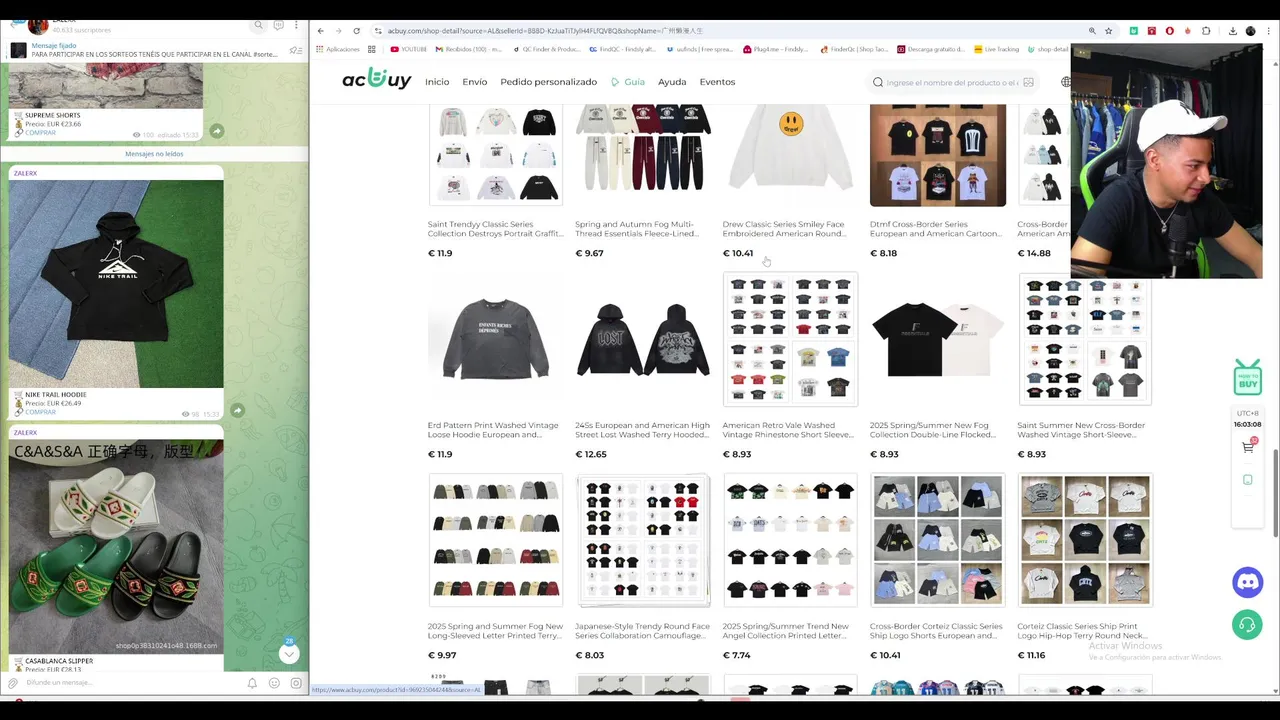Viewport: 1280px width, 720px height.
Task: Open Telegram three-dot channel menu
Action: click(297, 25)
